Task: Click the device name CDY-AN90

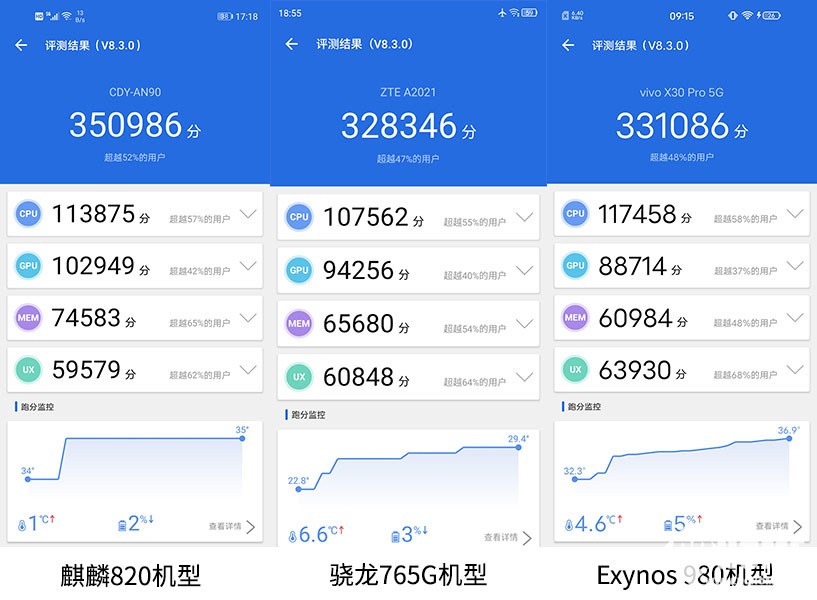Action: [135, 92]
